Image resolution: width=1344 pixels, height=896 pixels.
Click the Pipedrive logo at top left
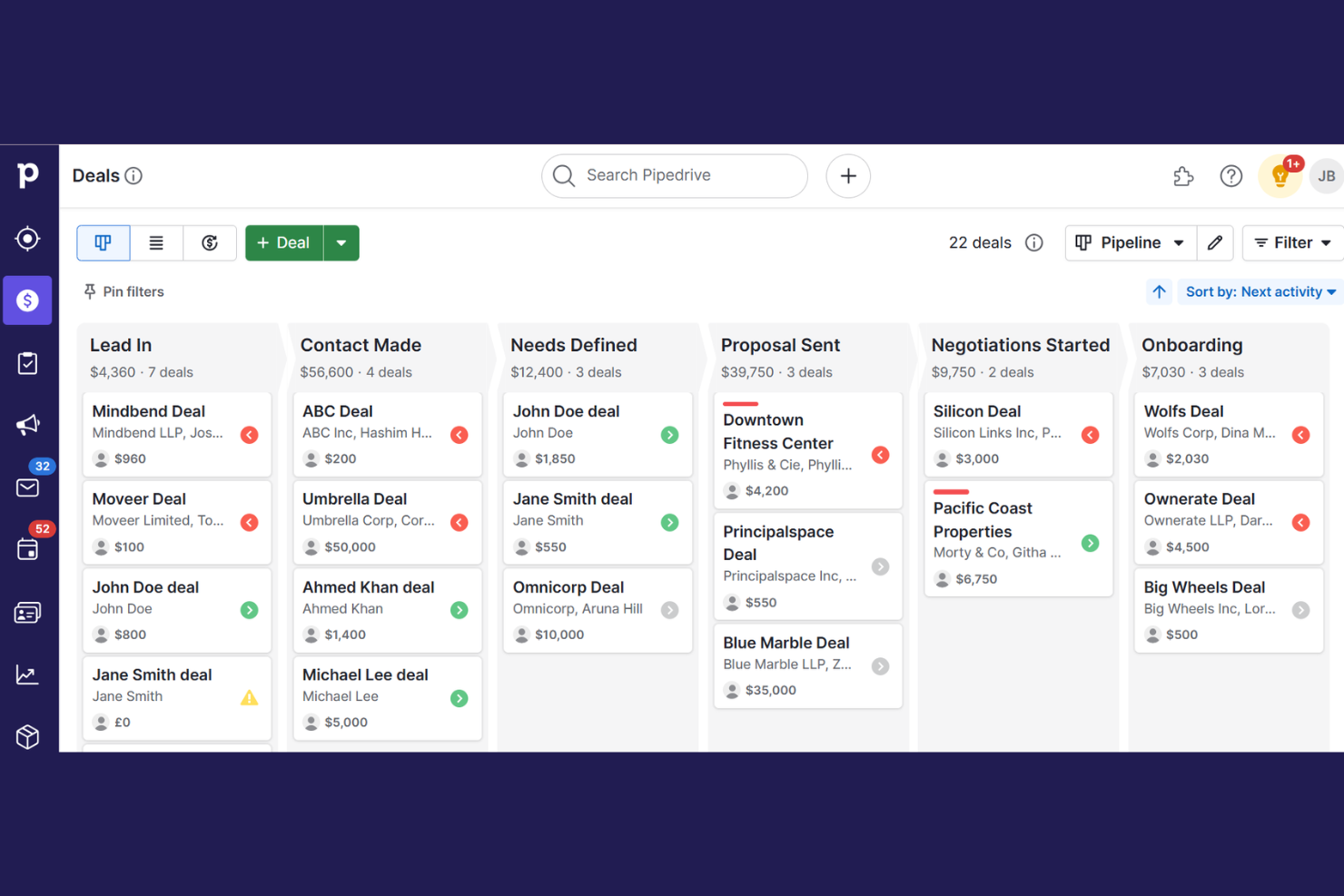(27, 175)
